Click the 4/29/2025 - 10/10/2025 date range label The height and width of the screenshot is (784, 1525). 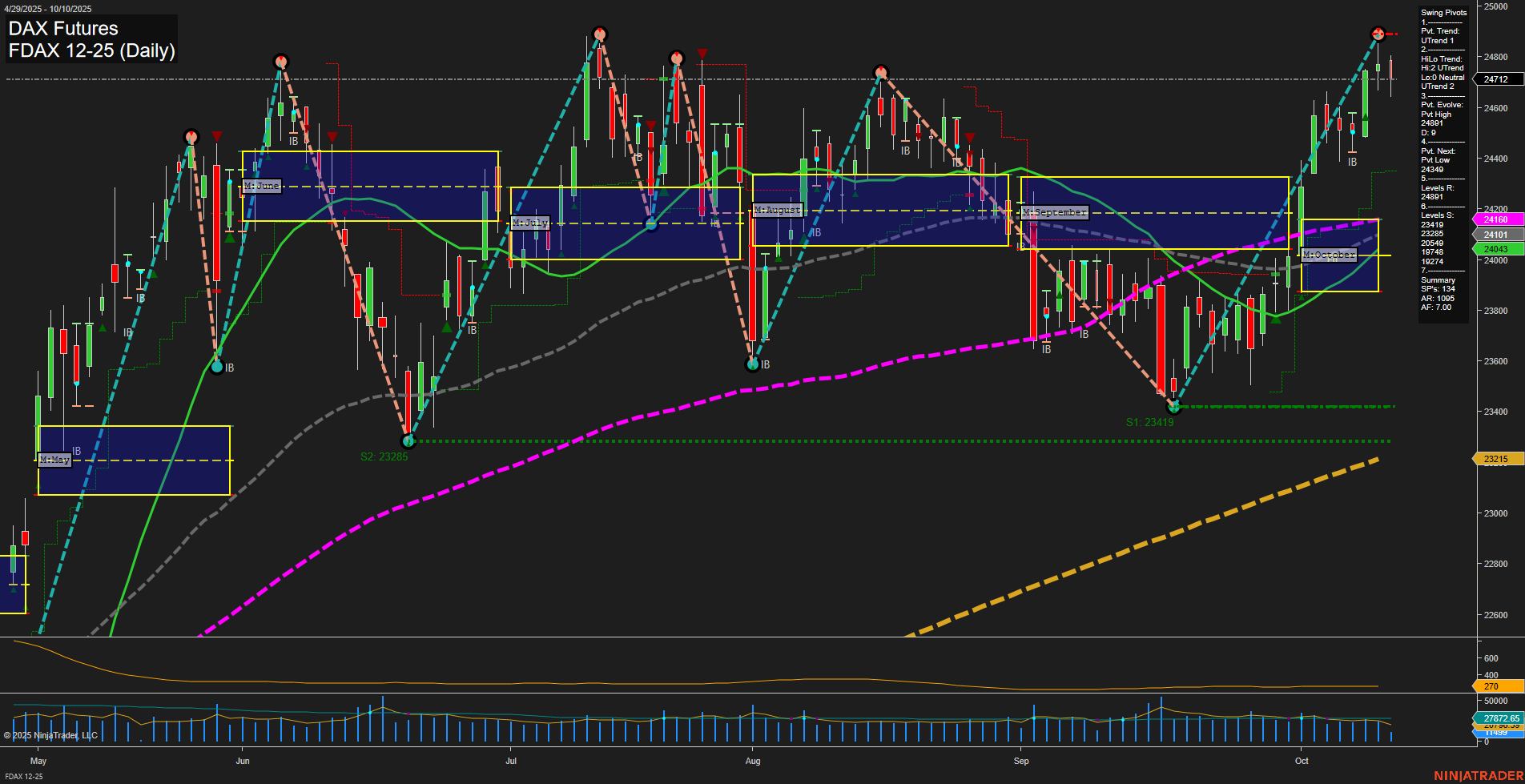coord(50,8)
